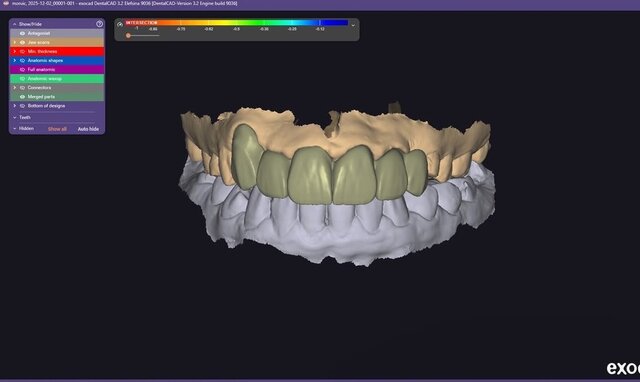Expand the Bottom of designs group arrow
This screenshot has height=382, width=640.
point(15,106)
